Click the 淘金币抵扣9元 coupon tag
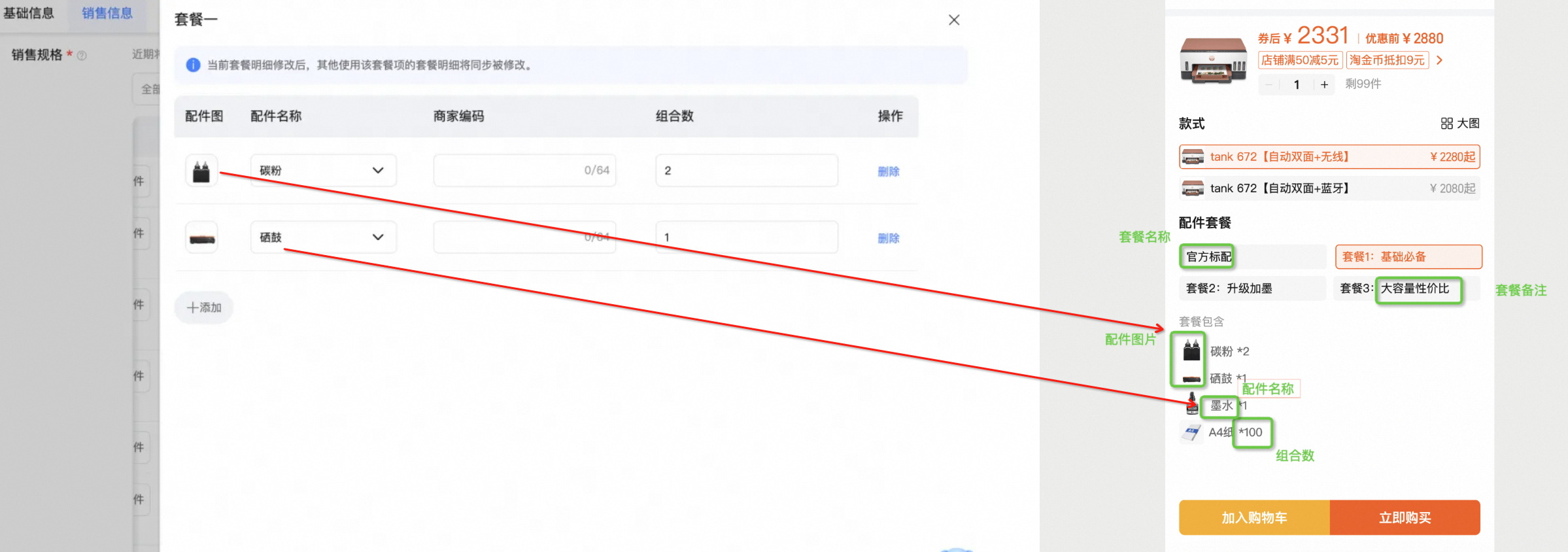 [x=1387, y=60]
